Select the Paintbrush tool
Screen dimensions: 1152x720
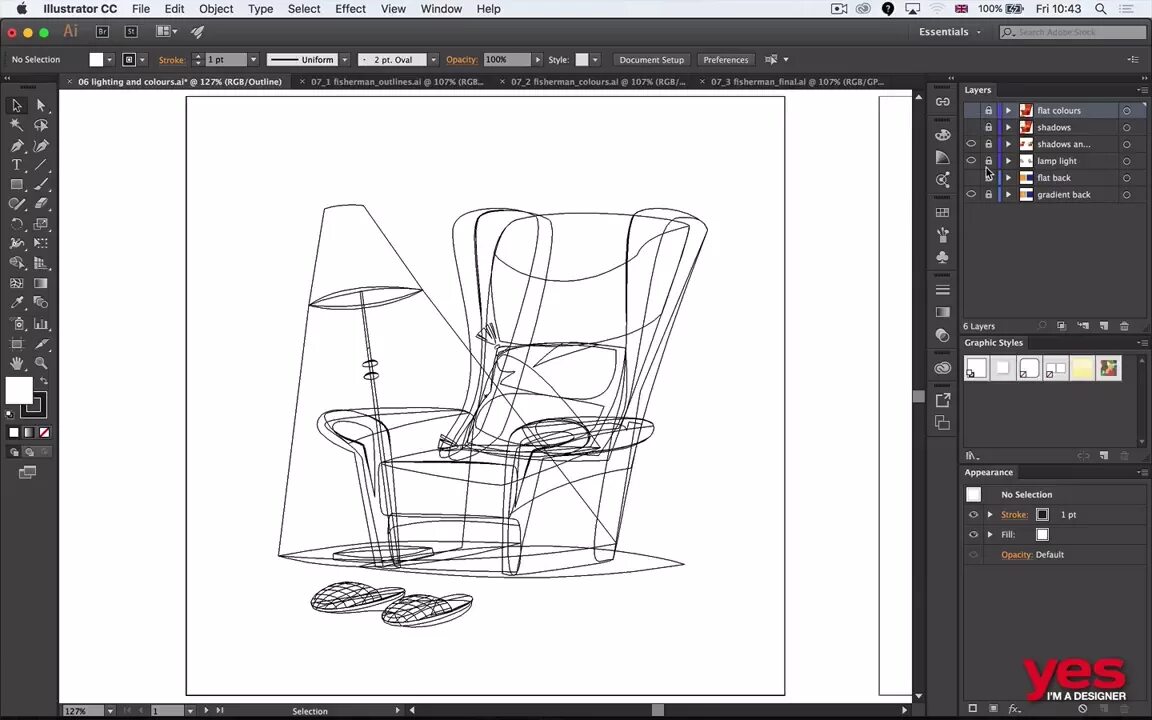pos(41,184)
